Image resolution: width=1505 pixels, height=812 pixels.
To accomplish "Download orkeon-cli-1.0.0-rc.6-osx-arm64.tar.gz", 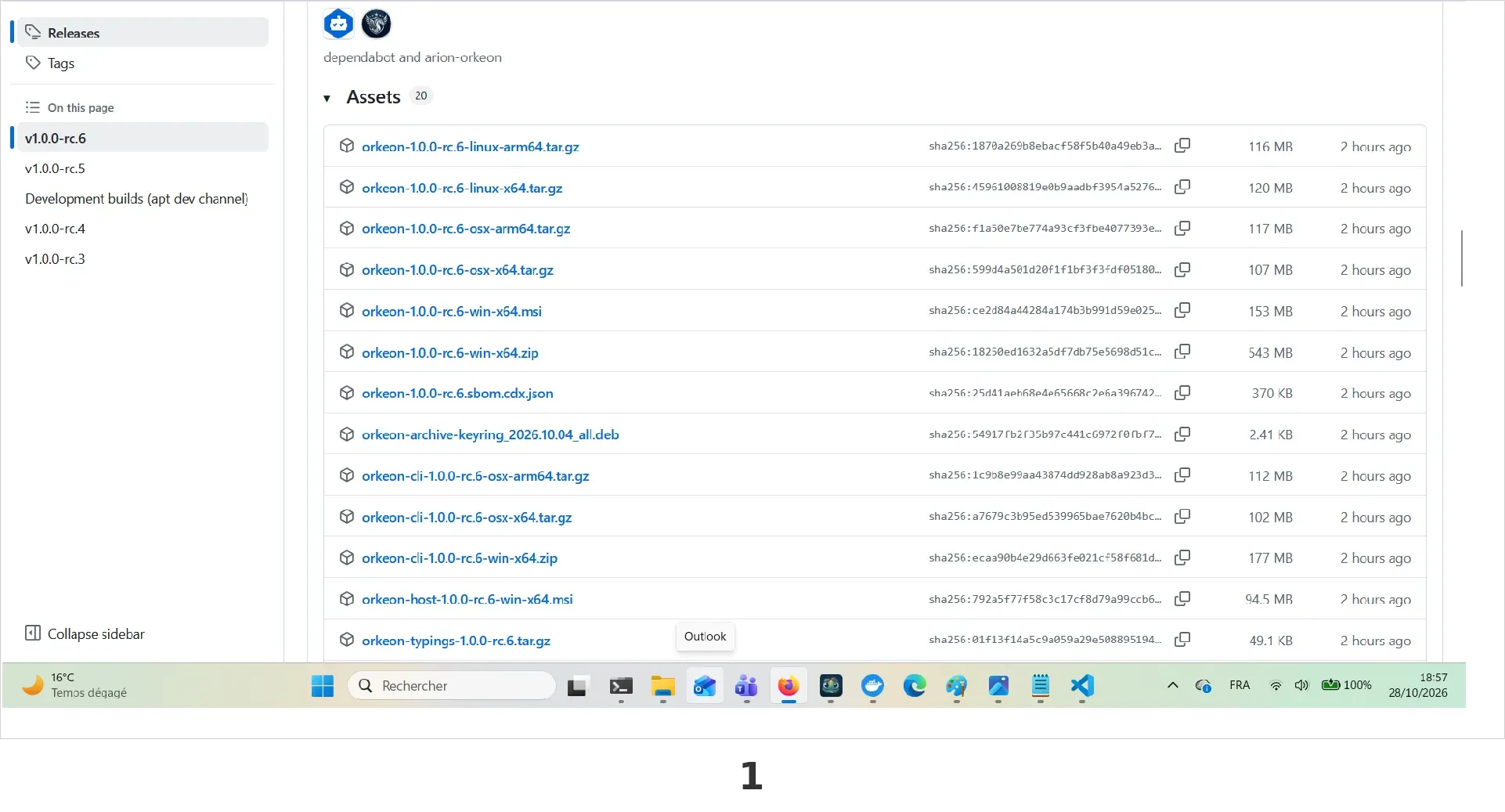I will tap(475, 475).
